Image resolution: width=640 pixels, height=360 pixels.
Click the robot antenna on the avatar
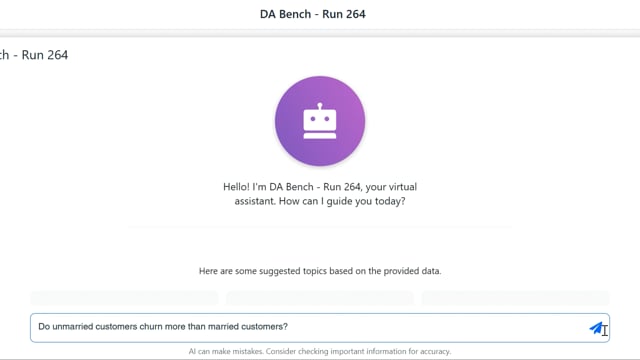(320, 107)
